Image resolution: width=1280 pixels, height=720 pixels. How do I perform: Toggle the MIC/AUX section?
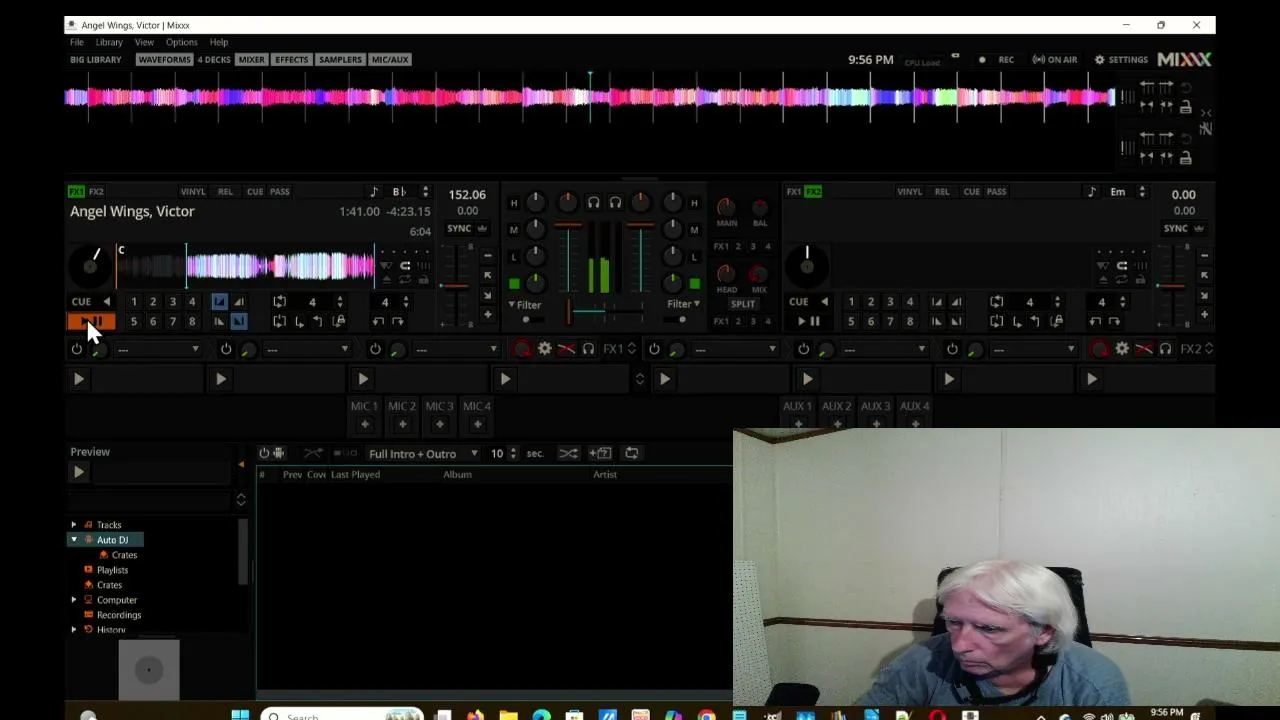[390, 60]
